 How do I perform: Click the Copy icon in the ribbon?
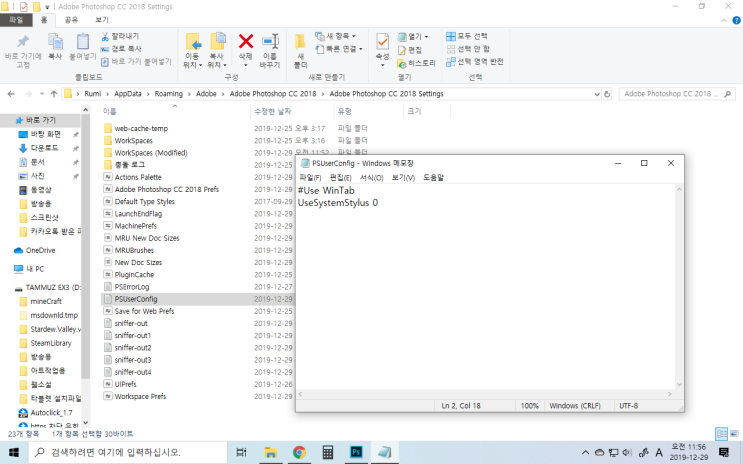[55, 42]
